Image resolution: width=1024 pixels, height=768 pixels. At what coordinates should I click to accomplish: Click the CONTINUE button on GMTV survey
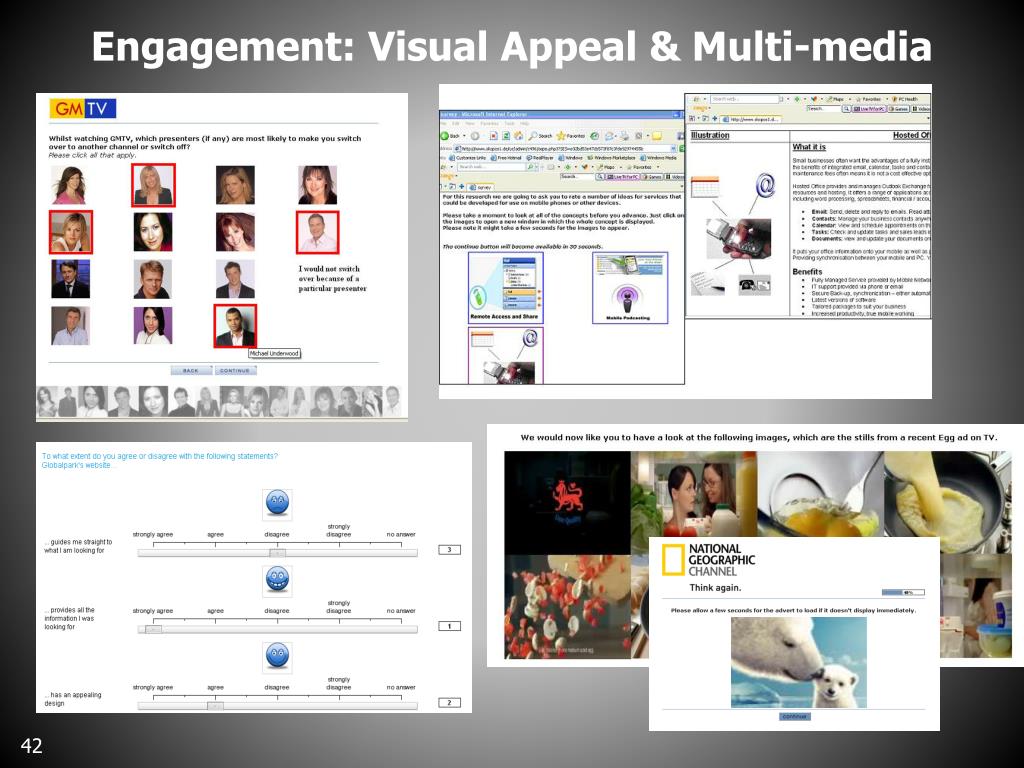[x=235, y=370]
